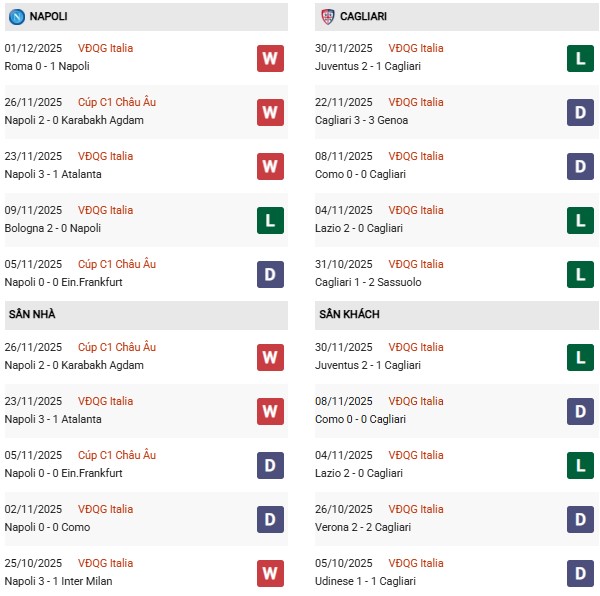Image resolution: width=600 pixels, height=596 pixels.
Task: Open the Napoli 3 - 1 Inter Milan match
Action: [x=59, y=581]
